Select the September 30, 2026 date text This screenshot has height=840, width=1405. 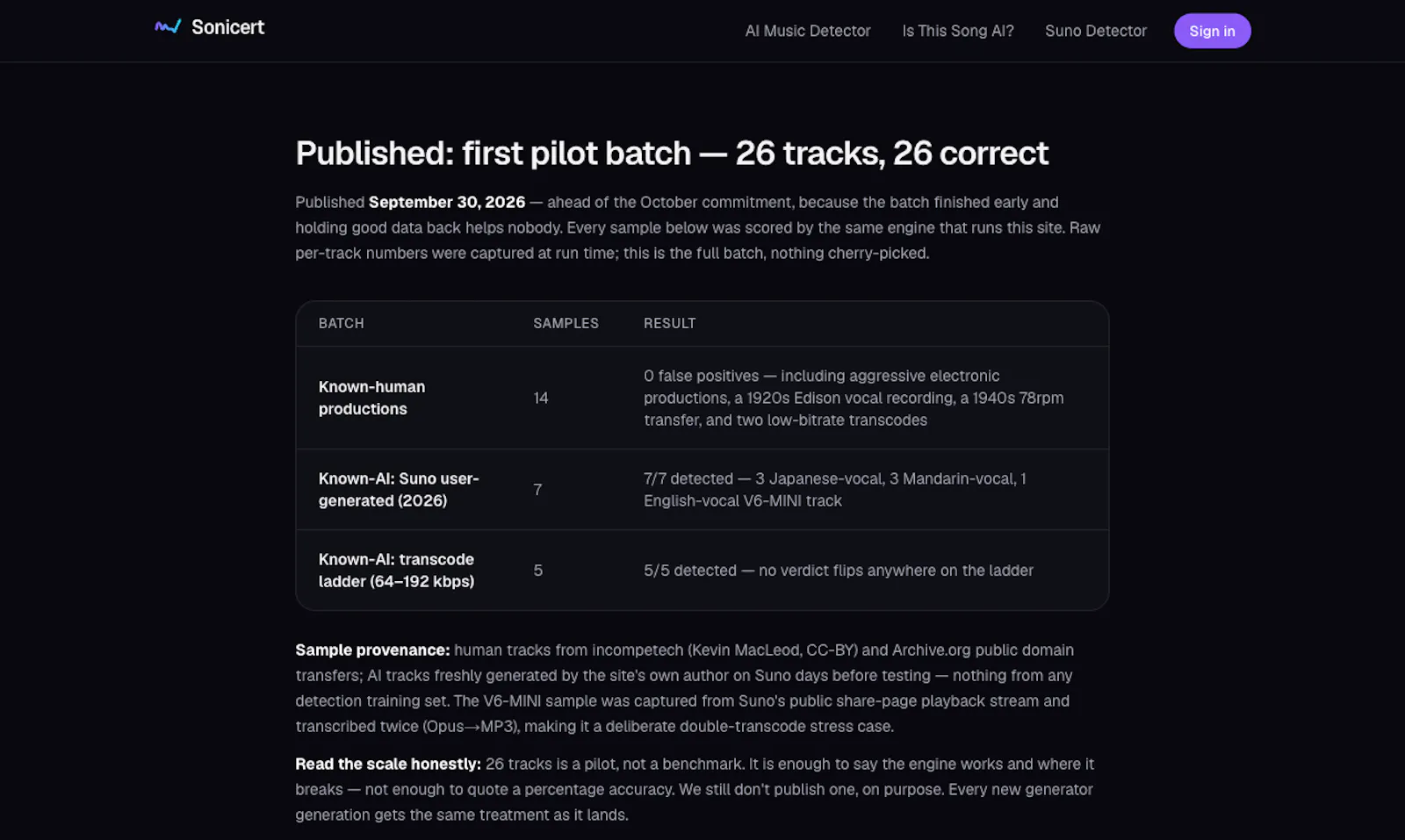447,202
